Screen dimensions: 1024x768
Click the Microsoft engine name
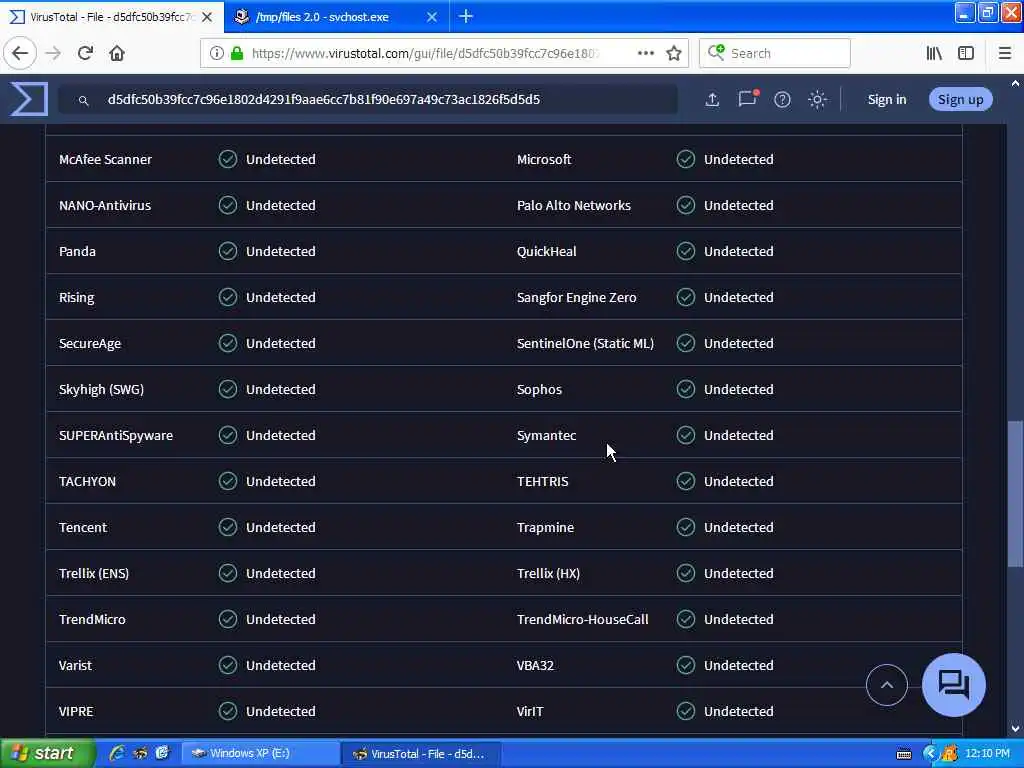coord(544,159)
